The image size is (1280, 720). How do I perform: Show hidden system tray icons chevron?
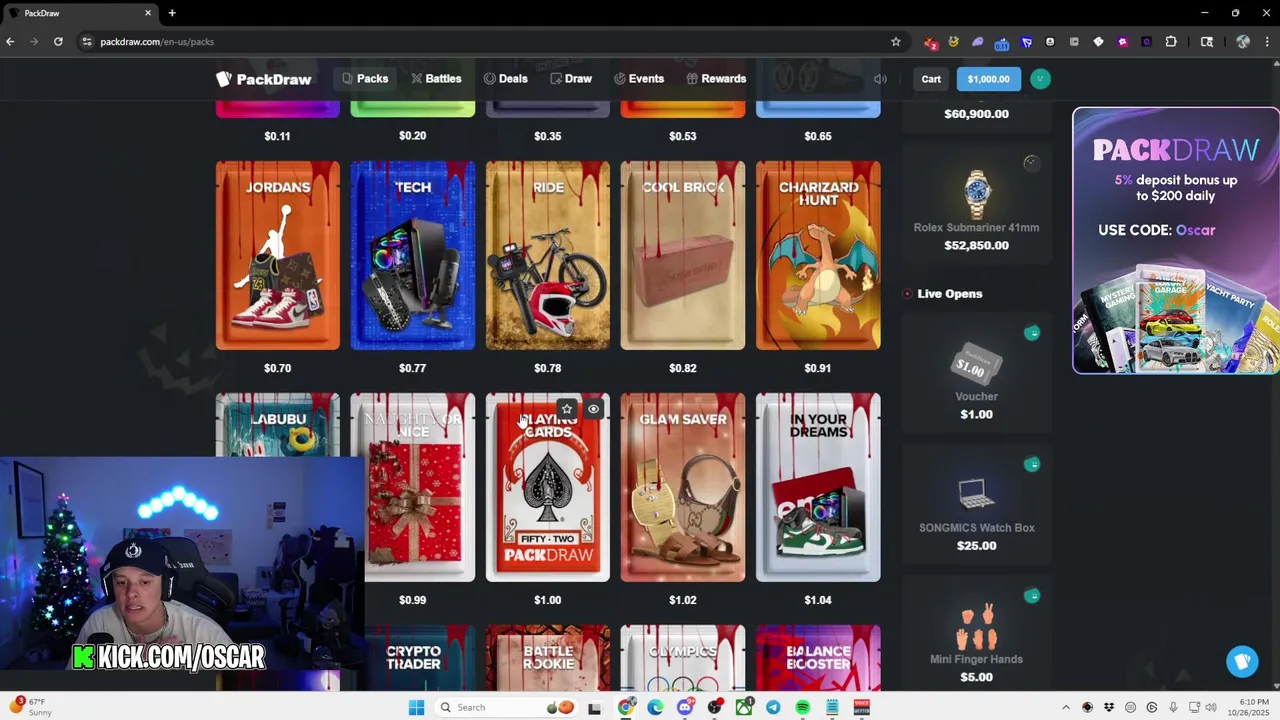tap(1065, 707)
